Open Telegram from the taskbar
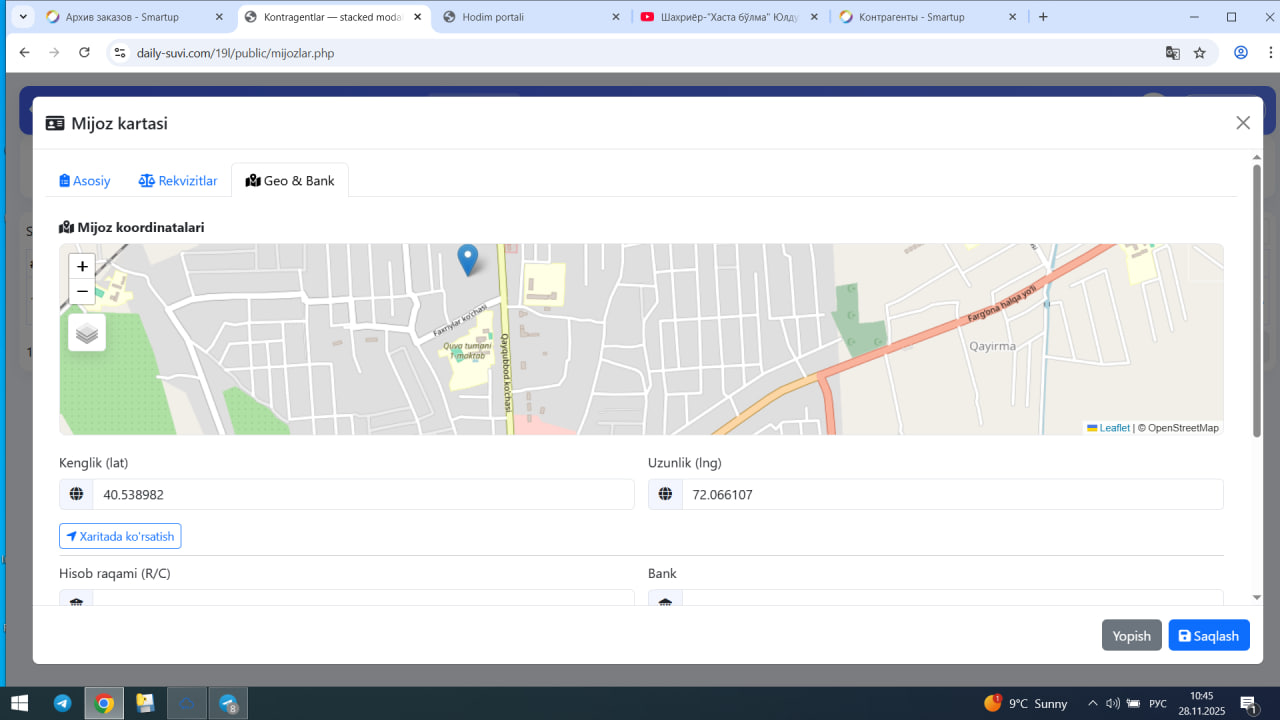Viewport: 1280px width, 720px height. click(x=62, y=703)
